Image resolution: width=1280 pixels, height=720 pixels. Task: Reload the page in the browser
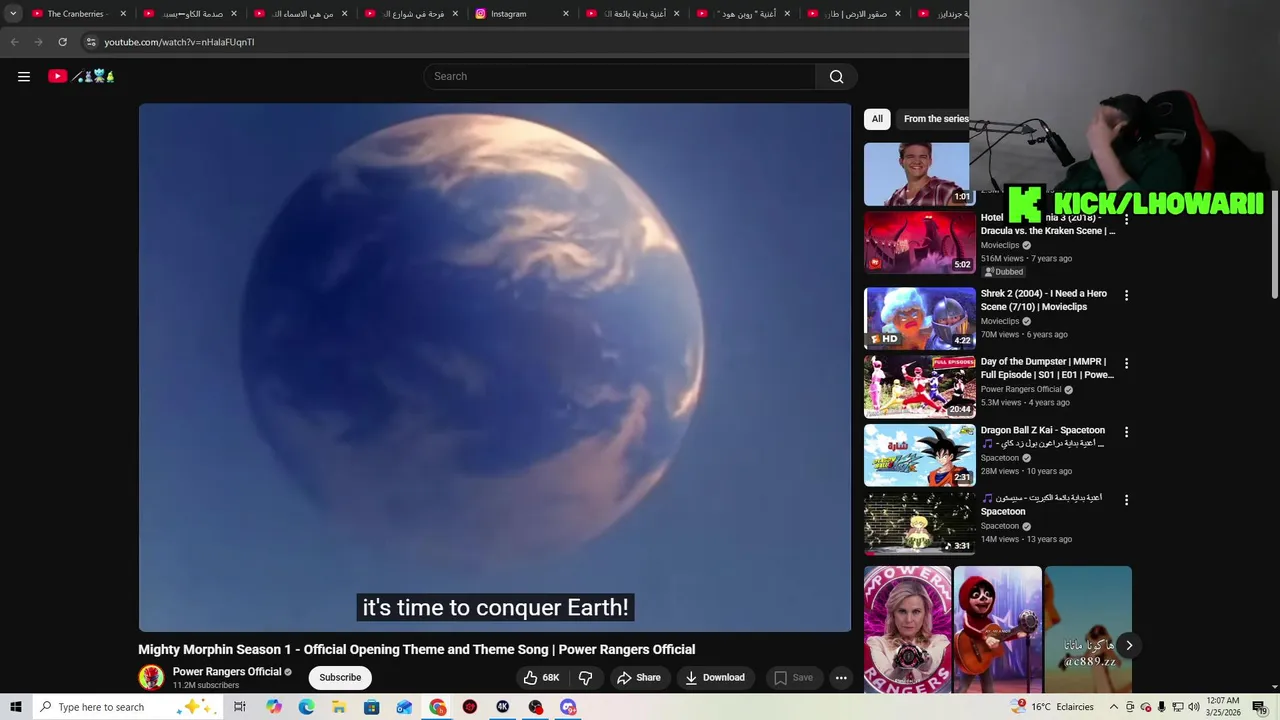[x=62, y=42]
